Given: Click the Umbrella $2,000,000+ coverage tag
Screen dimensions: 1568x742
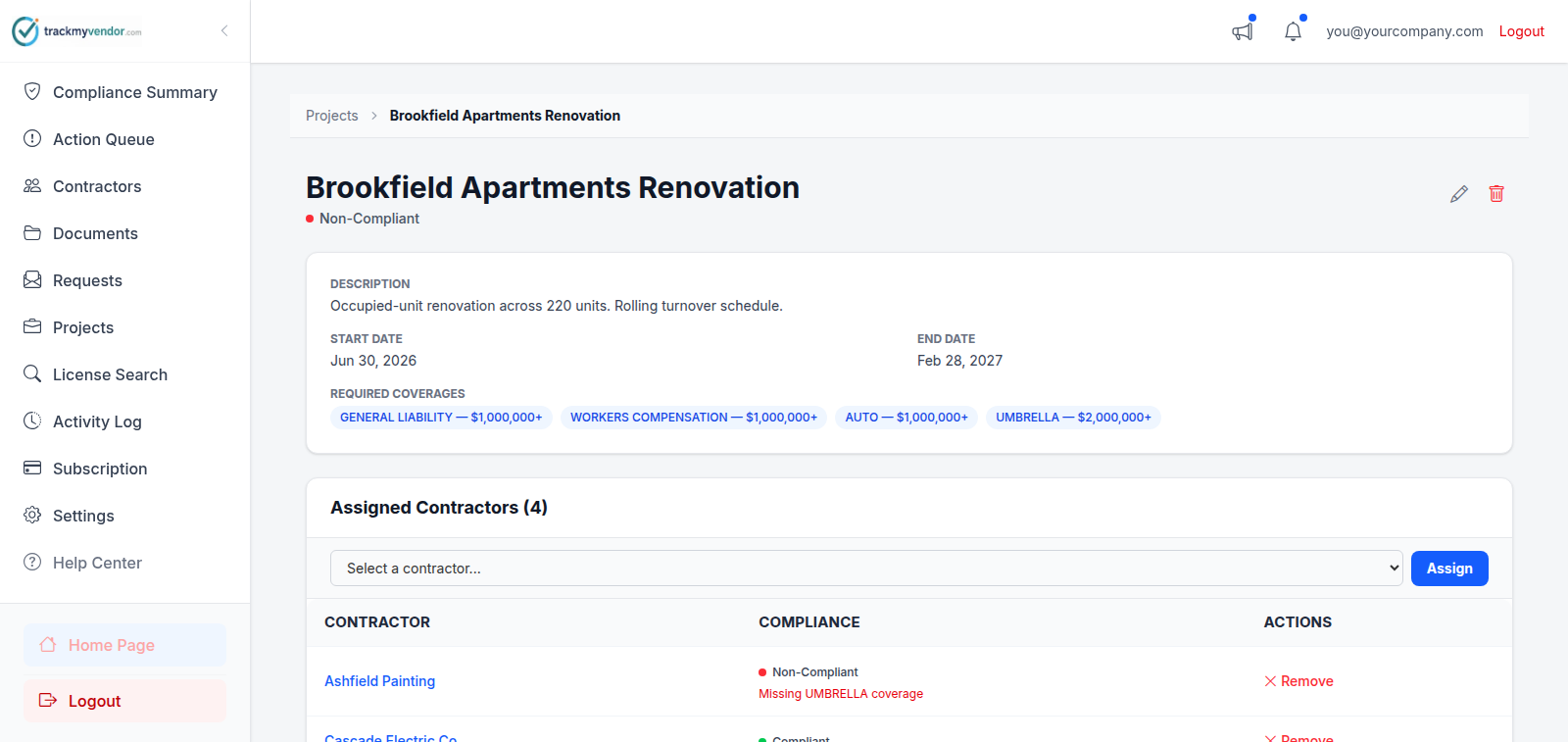Looking at the screenshot, I should pyautogui.click(x=1073, y=418).
